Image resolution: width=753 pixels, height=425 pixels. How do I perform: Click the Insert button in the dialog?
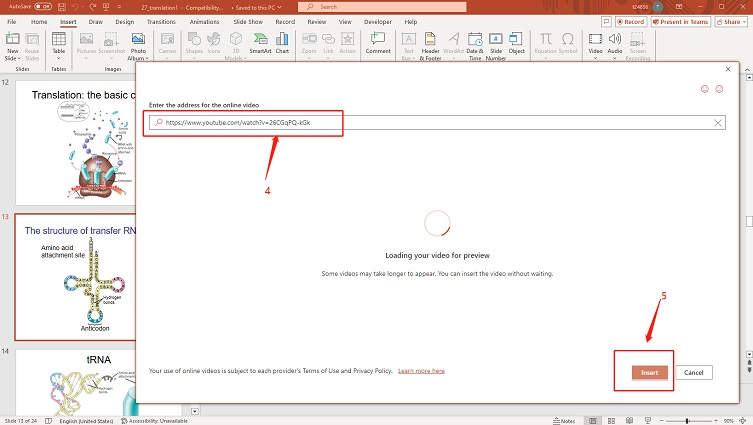point(649,372)
